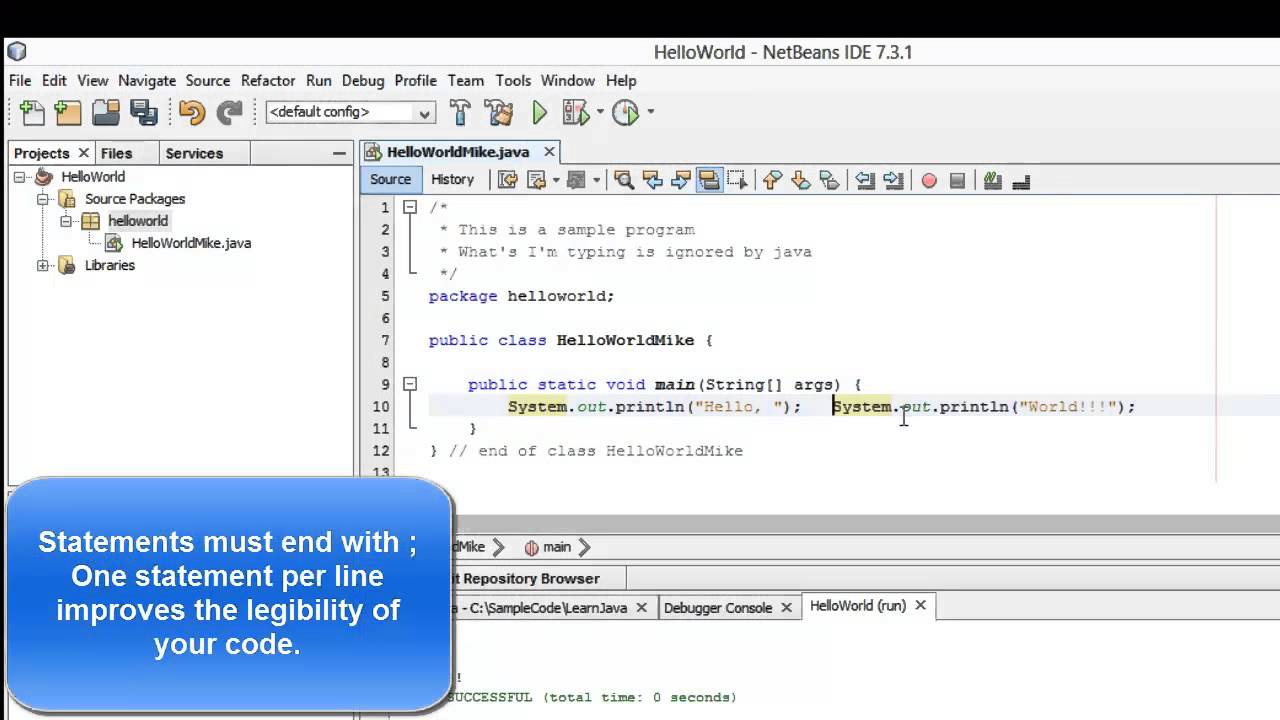Click the Toggle Bookmark icon
This screenshot has width=1280, height=720.
pos(829,180)
